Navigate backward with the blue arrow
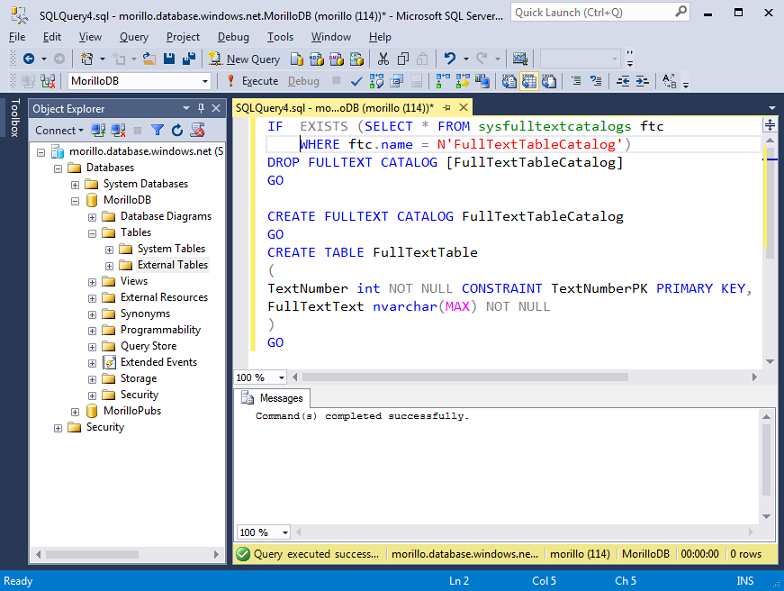The height and width of the screenshot is (591, 784). point(28,59)
